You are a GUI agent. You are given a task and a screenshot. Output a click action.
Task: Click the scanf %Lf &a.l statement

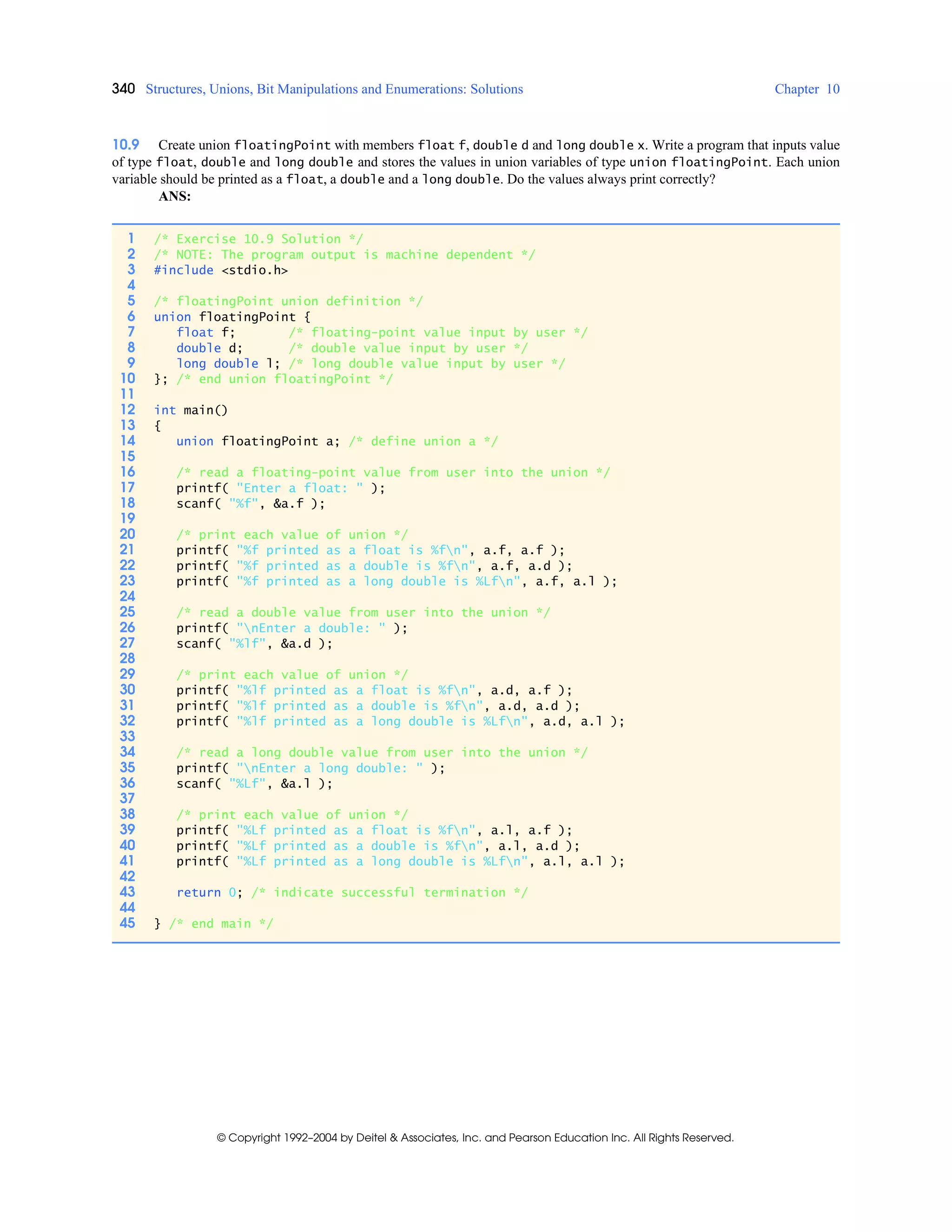point(254,783)
